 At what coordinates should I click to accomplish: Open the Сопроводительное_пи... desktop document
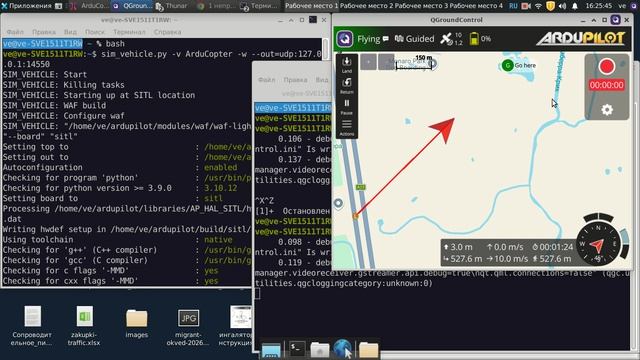32,325
